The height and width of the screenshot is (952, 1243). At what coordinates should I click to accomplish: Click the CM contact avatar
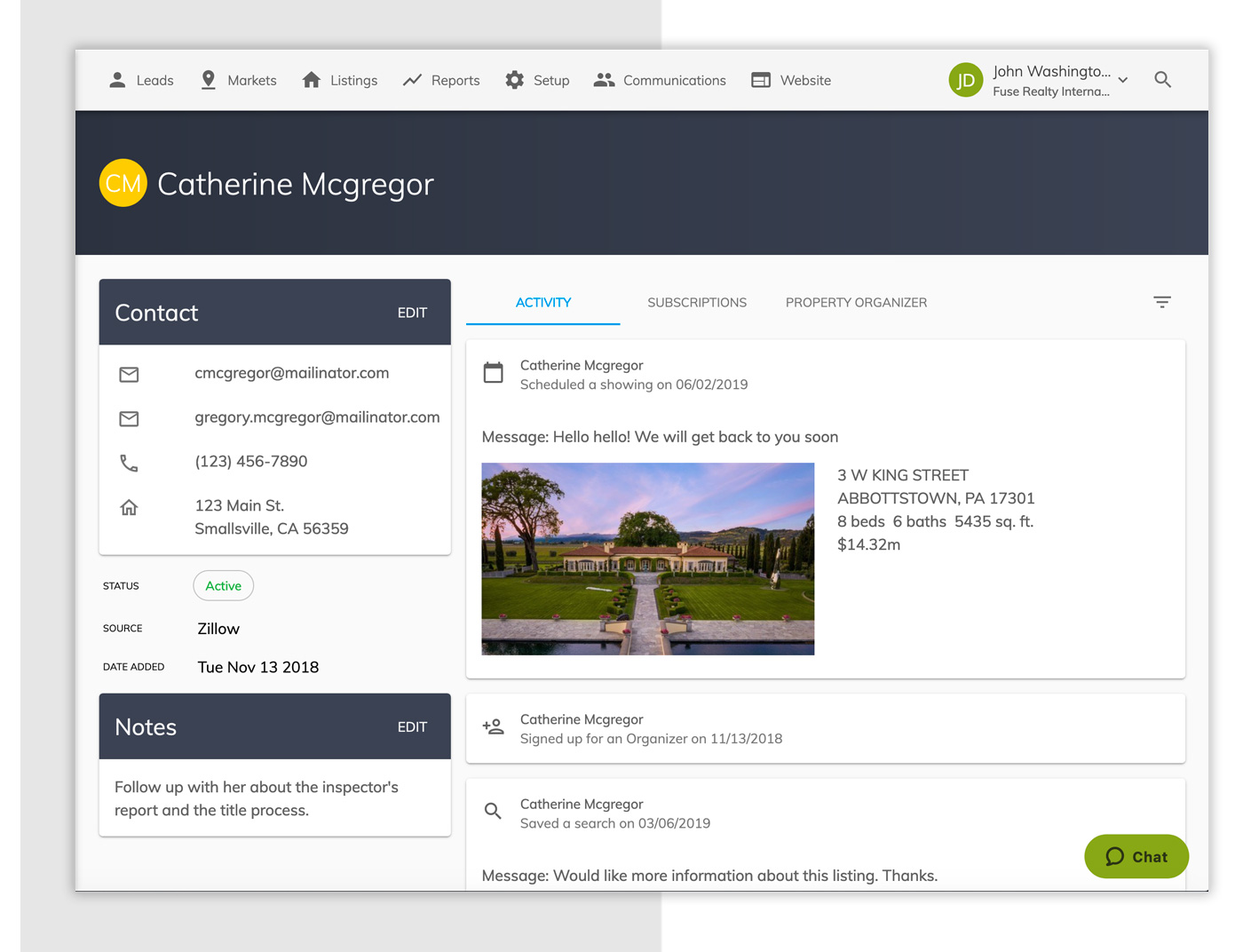[123, 183]
